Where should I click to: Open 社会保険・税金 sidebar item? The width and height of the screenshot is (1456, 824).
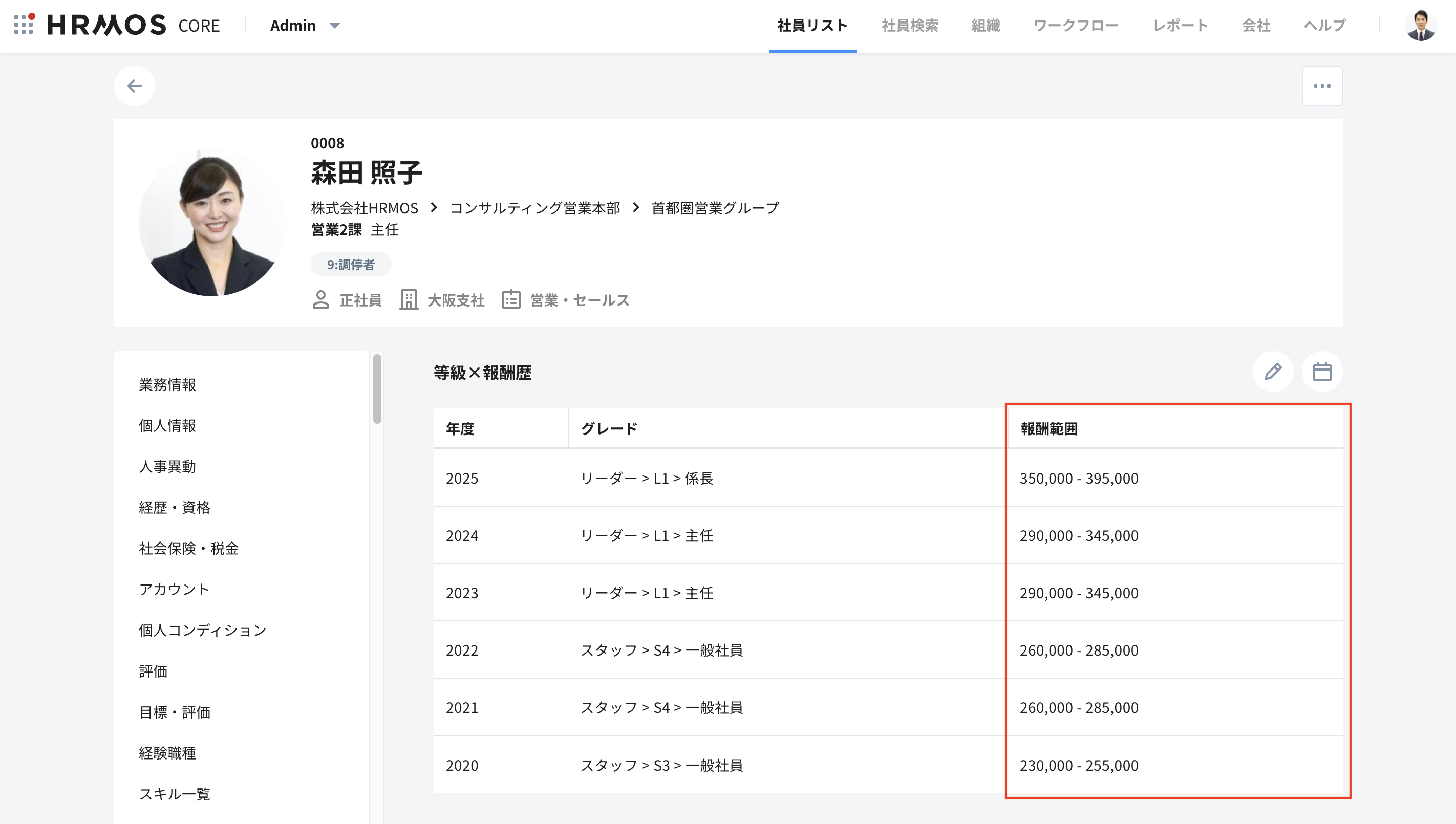tap(188, 548)
